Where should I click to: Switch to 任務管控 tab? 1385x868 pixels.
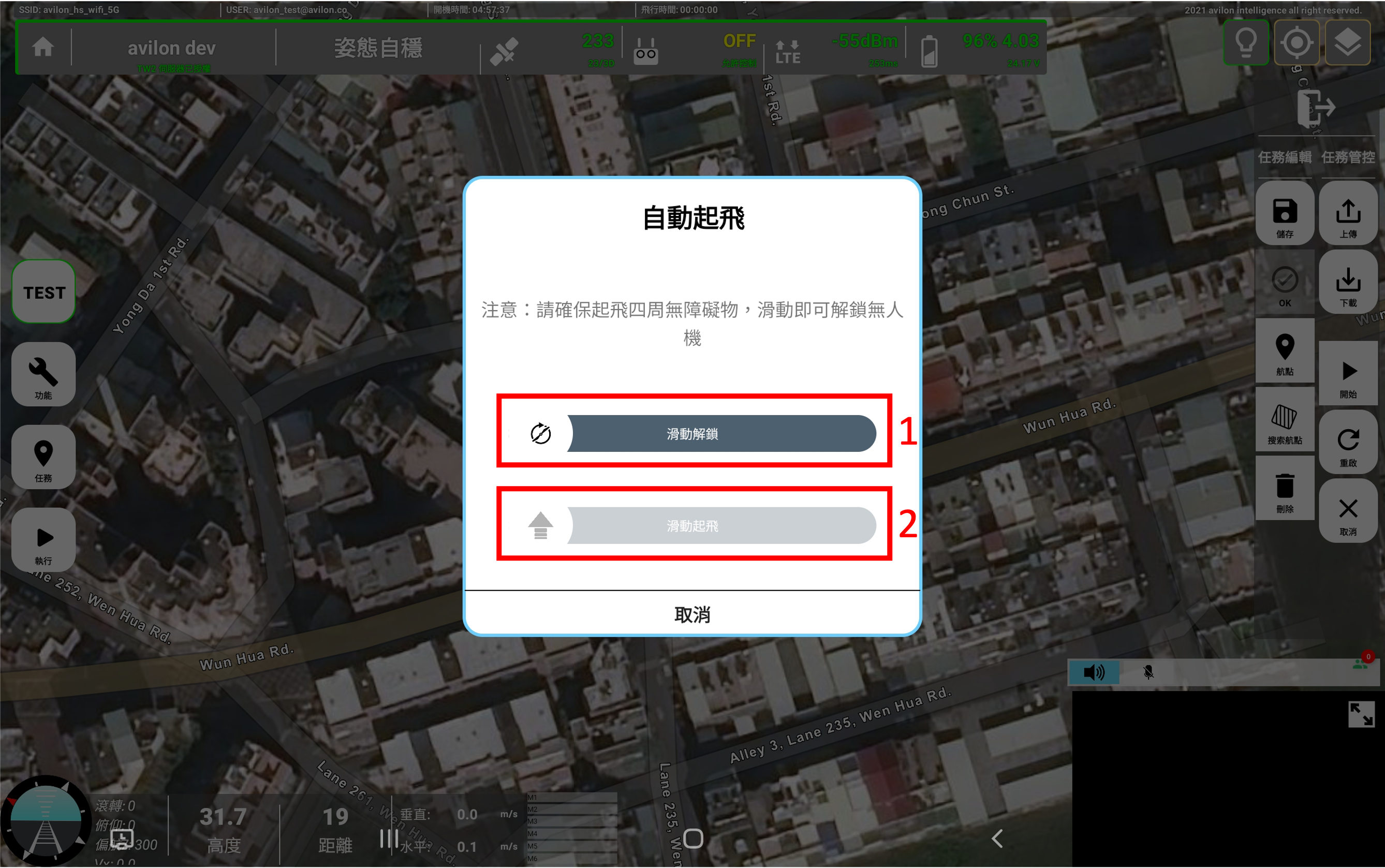[1348, 157]
